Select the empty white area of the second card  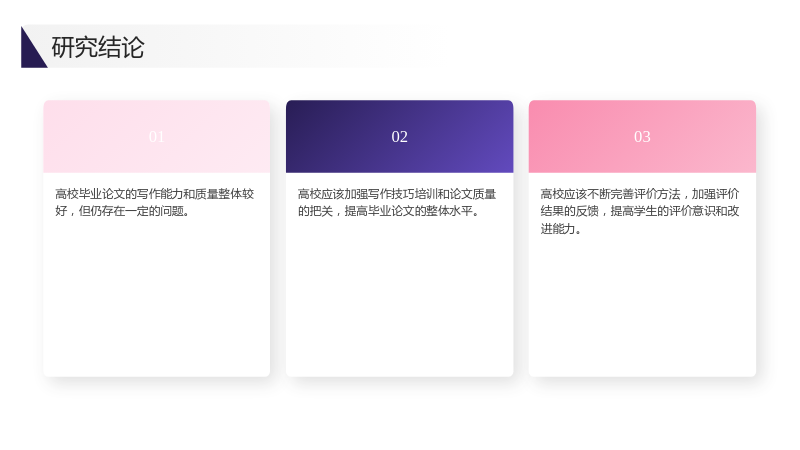pyautogui.click(x=399, y=301)
